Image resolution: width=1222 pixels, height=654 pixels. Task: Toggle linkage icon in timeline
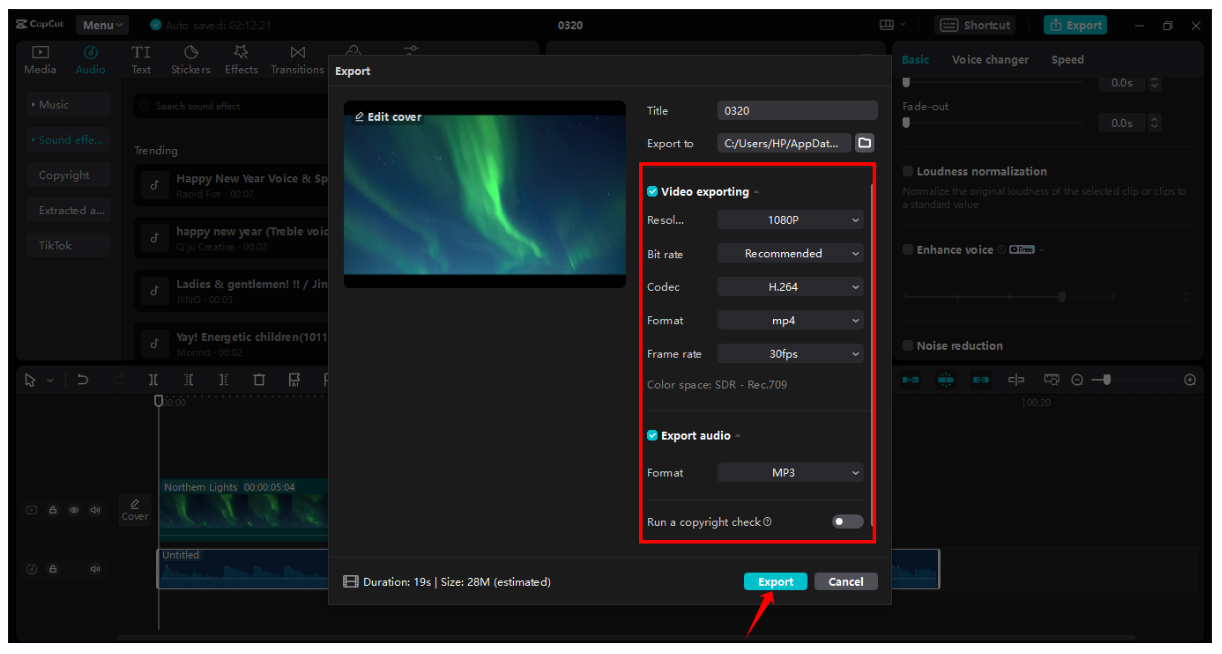tap(981, 380)
